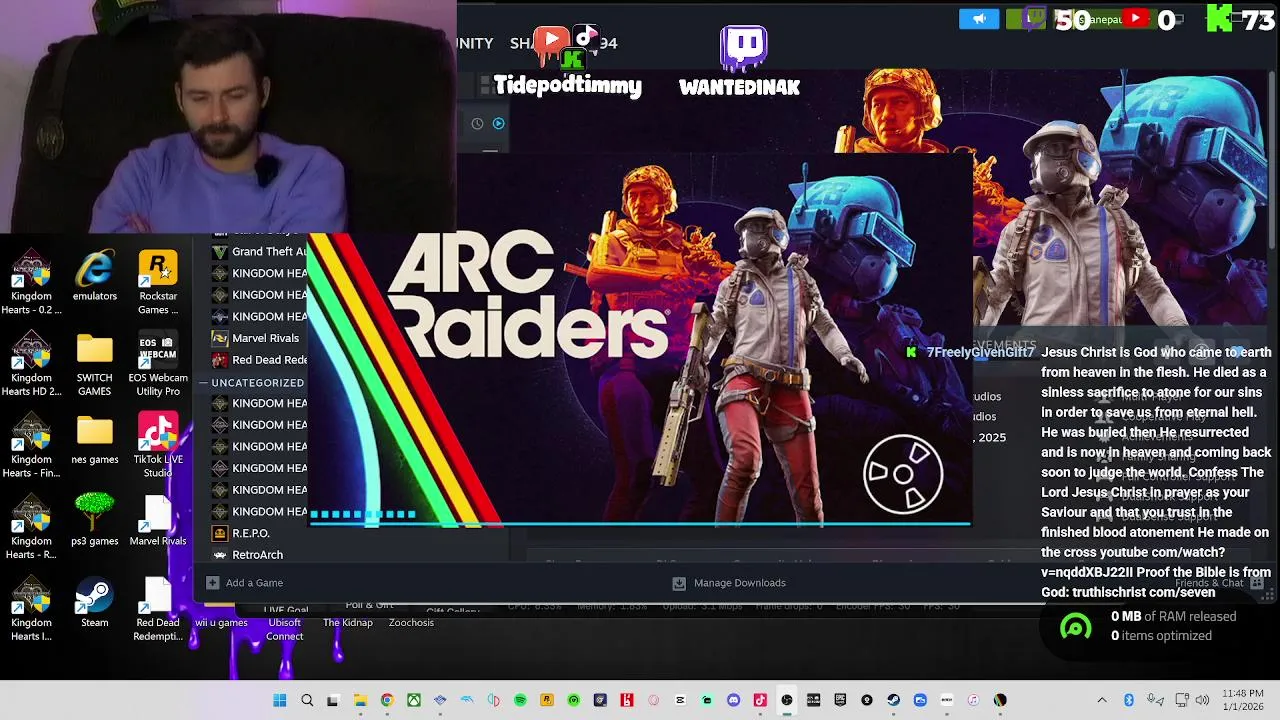
Task: Click the Steam page vertical scrollbar
Action: (1274, 160)
